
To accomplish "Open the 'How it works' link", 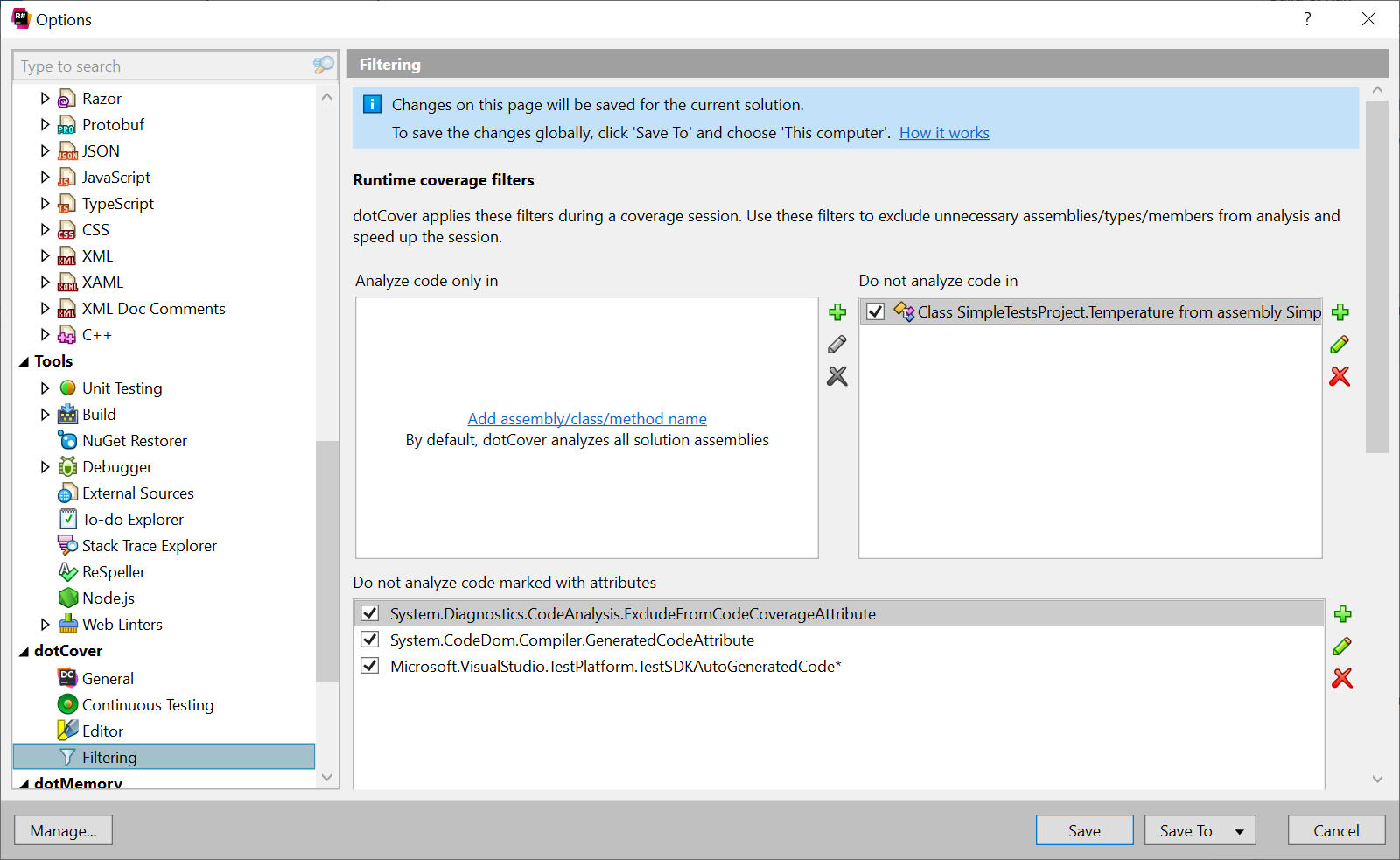I will click(x=943, y=132).
